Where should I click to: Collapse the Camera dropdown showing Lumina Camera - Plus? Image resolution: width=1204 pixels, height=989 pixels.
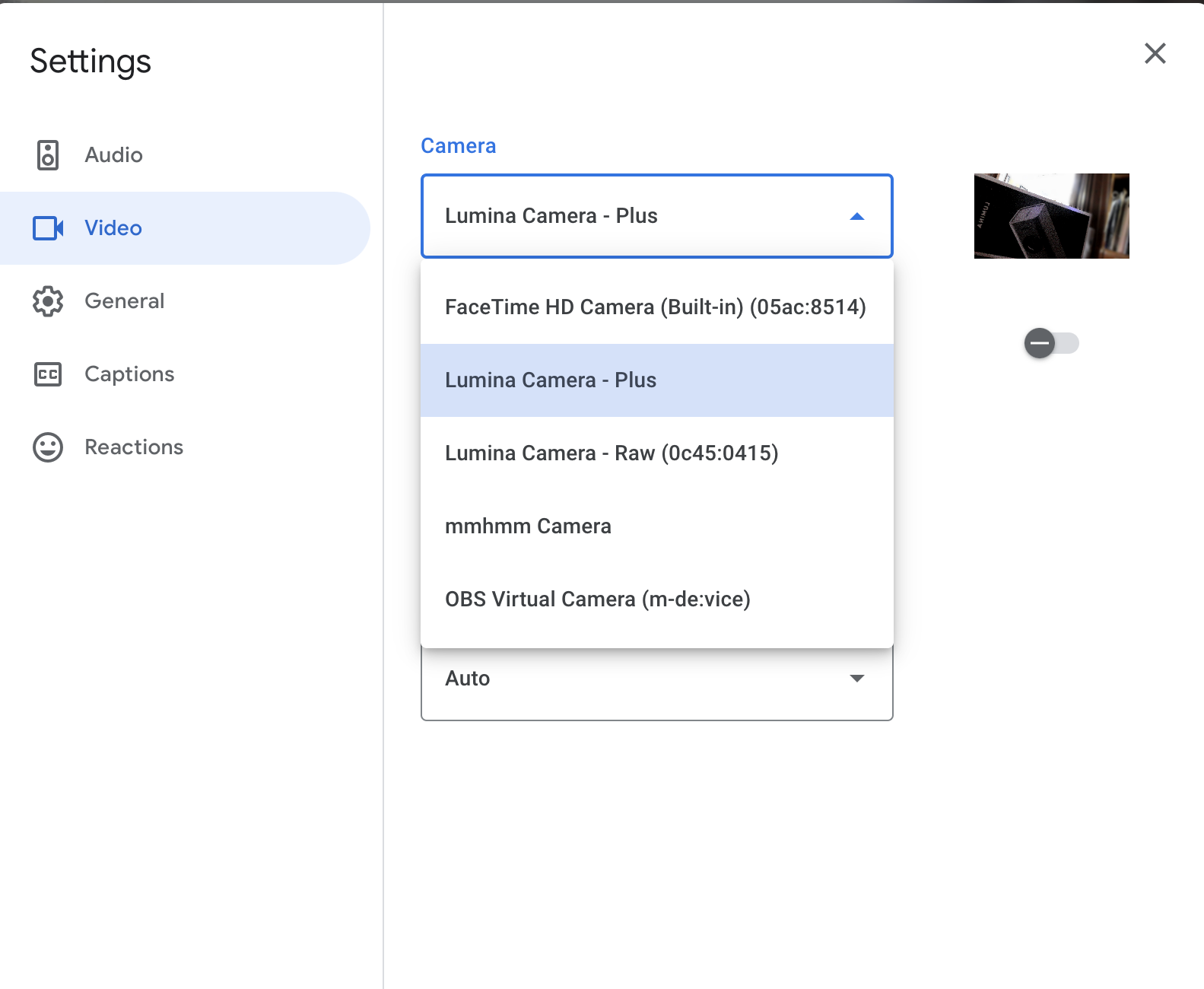coord(657,216)
